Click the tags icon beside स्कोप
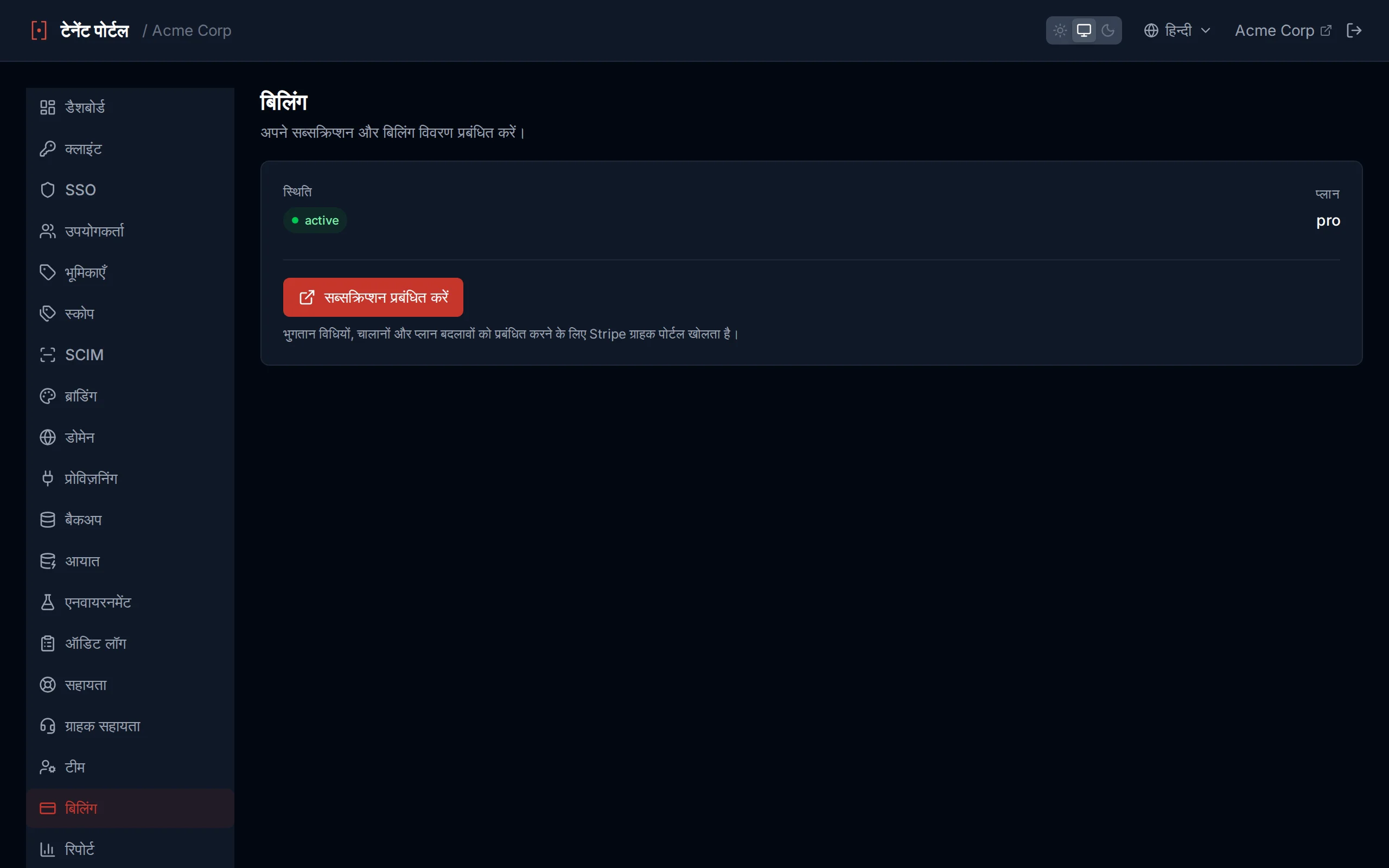The image size is (1389, 868). pyautogui.click(x=48, y=314)
